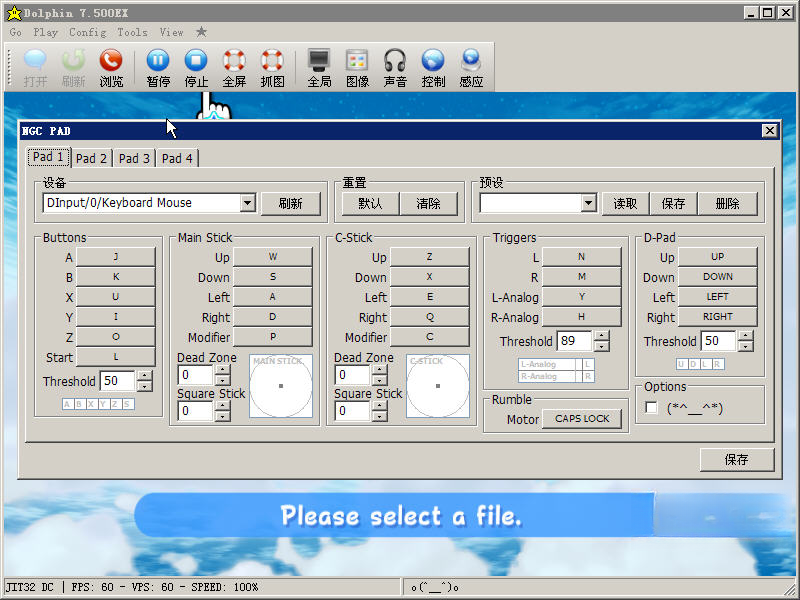800x600 pixels.
Task: Increase Buttons Threshold with up arrow
Action: click(x=144, y=376)
